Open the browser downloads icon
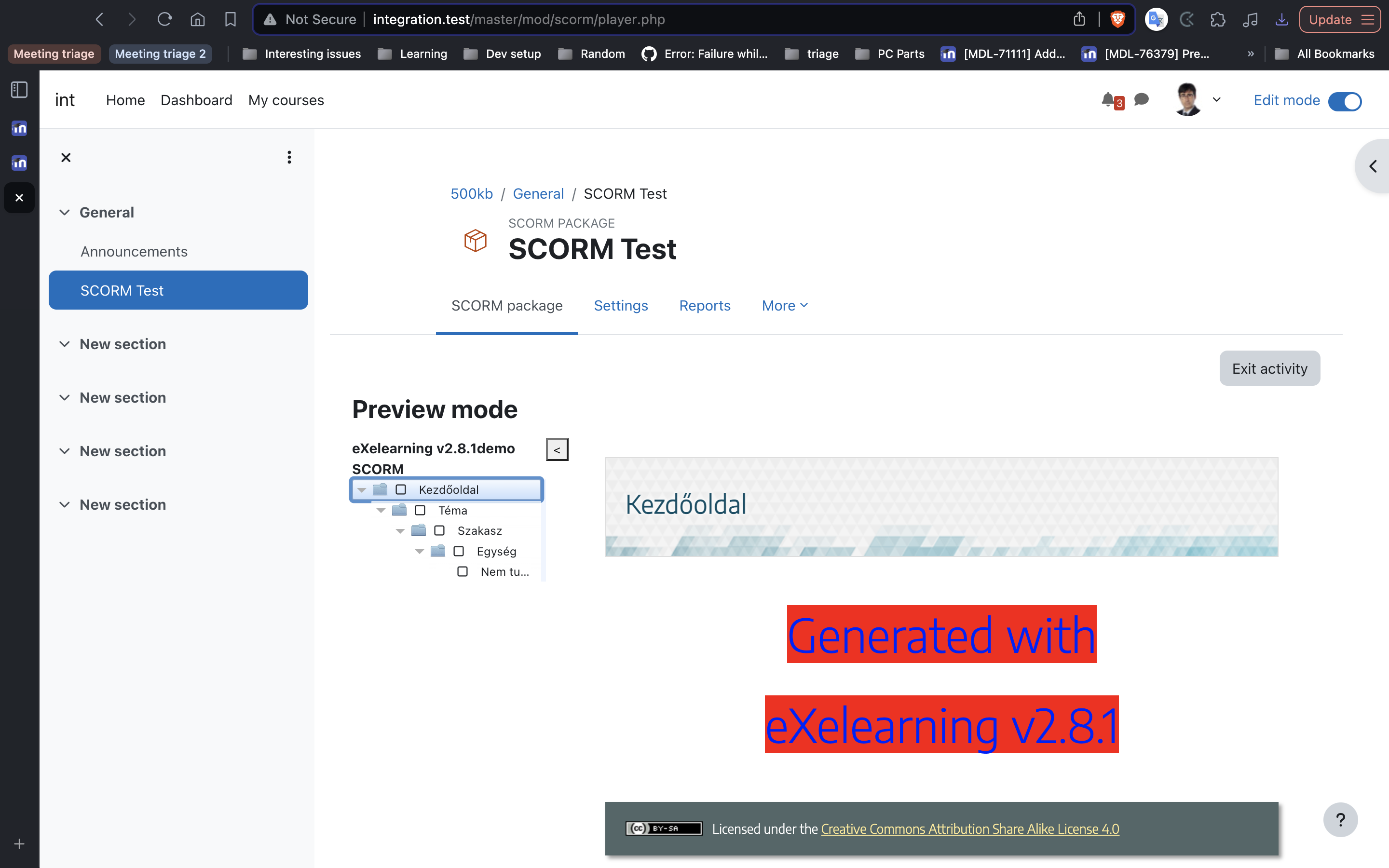This screenshot has height=868, width=1389. click(x=1281, y=19)
